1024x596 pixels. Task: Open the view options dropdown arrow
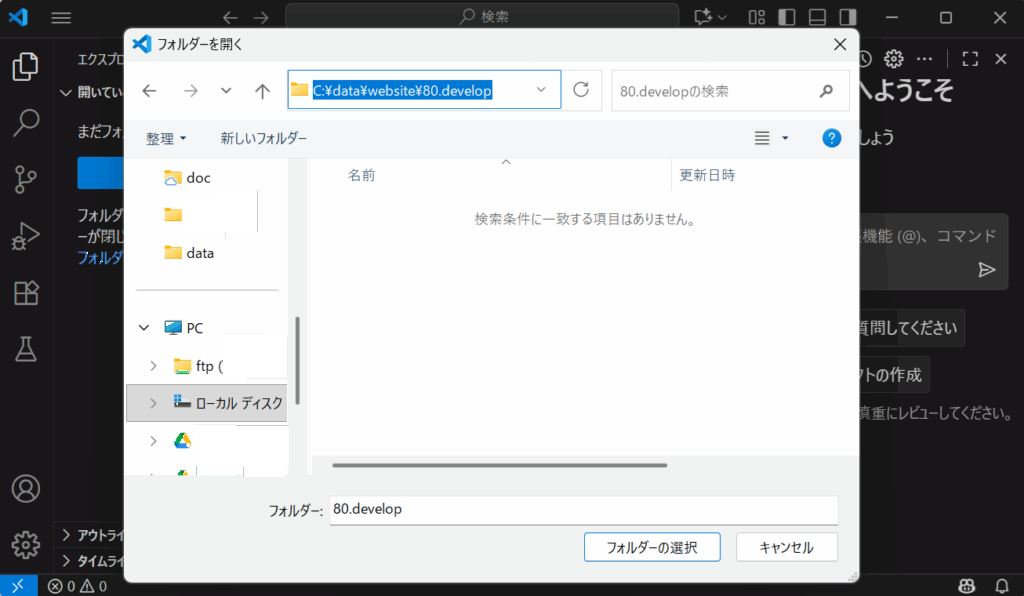tap(785, 138)
